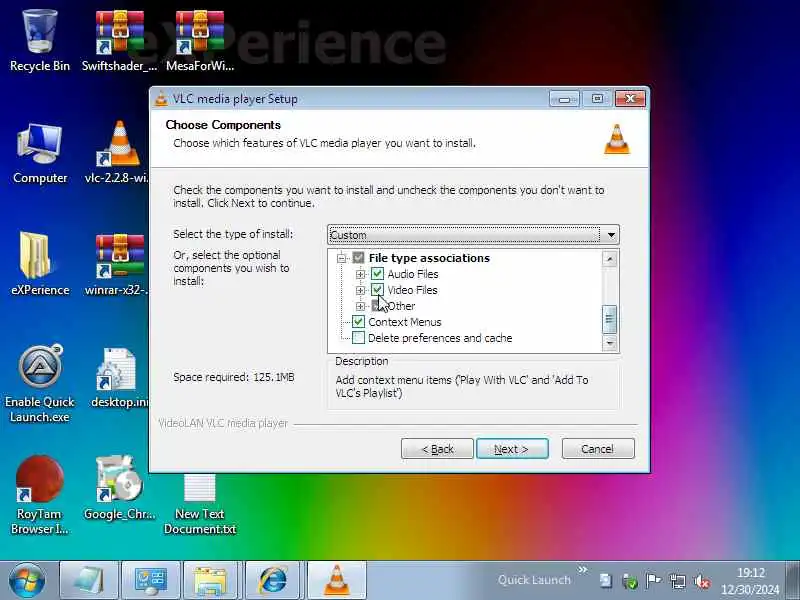Open Windows Explorer from the taskbar
The image size is (800, 600).
click(212, 581)
